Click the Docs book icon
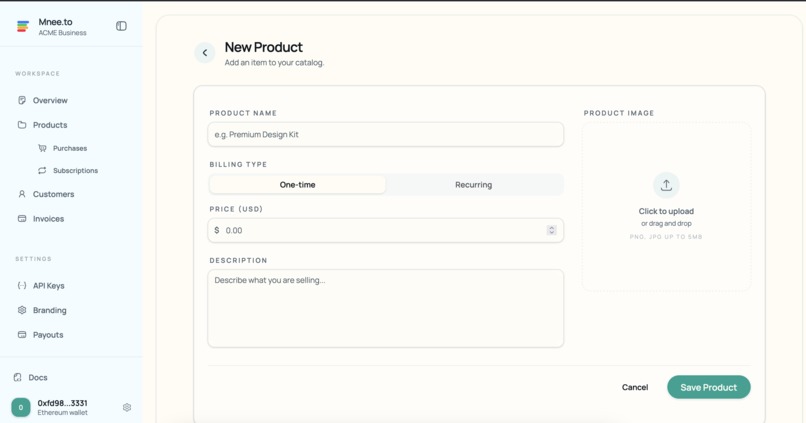Image resolution: width=806 pixels, height=423 pixels. click(x=17, y=377)
